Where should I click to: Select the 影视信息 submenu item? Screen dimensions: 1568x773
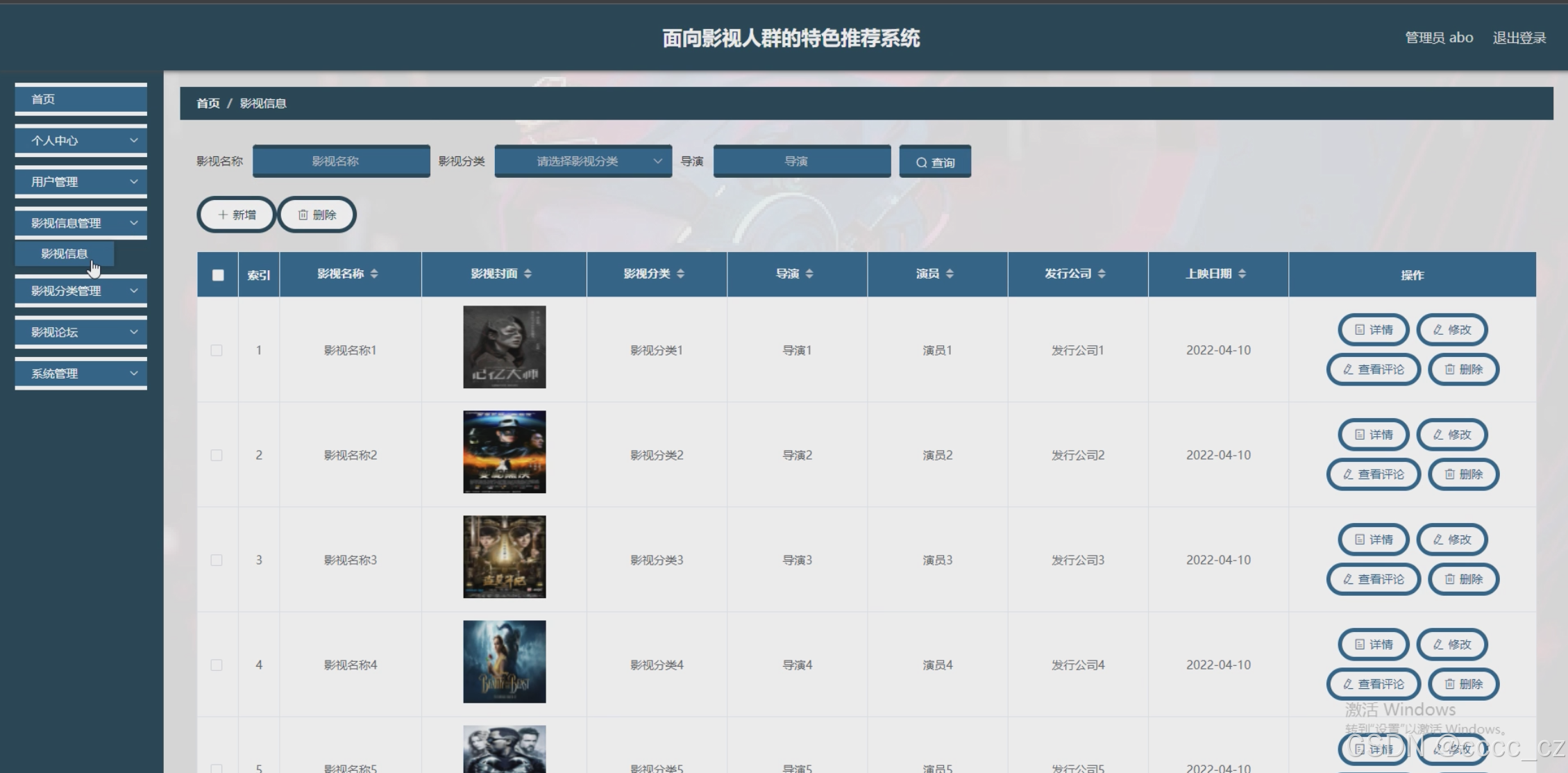[x=64, y=253]
